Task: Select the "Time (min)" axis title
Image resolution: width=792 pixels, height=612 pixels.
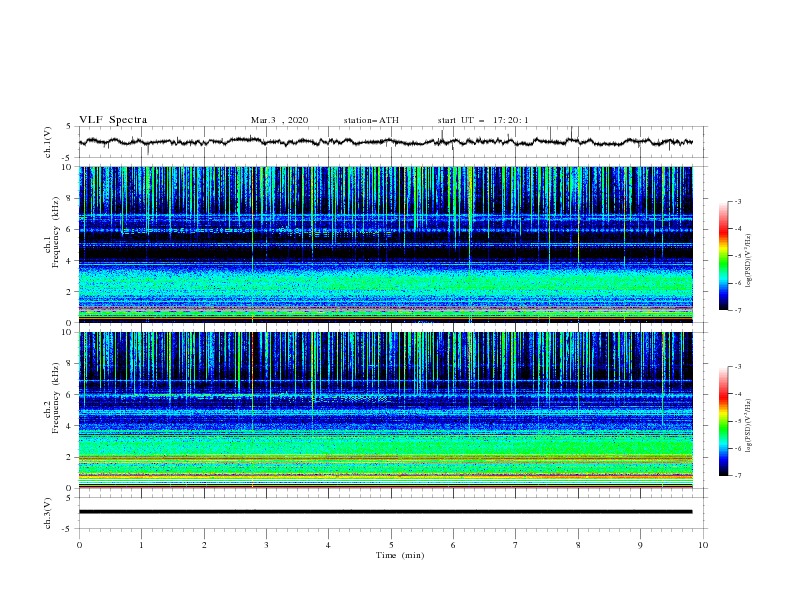Action: point(400,555)
